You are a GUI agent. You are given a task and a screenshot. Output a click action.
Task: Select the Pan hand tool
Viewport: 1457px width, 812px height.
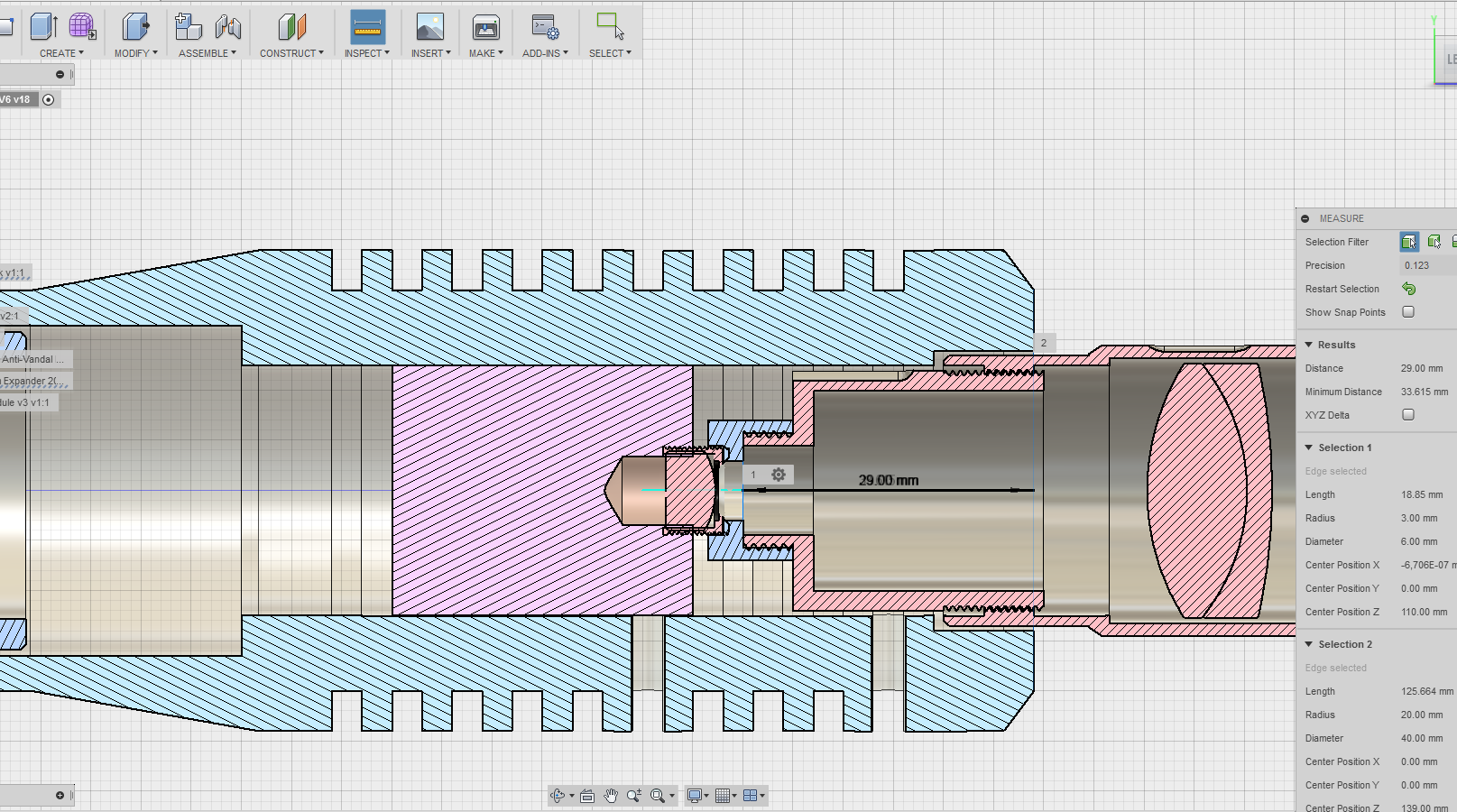coord(611,796)
